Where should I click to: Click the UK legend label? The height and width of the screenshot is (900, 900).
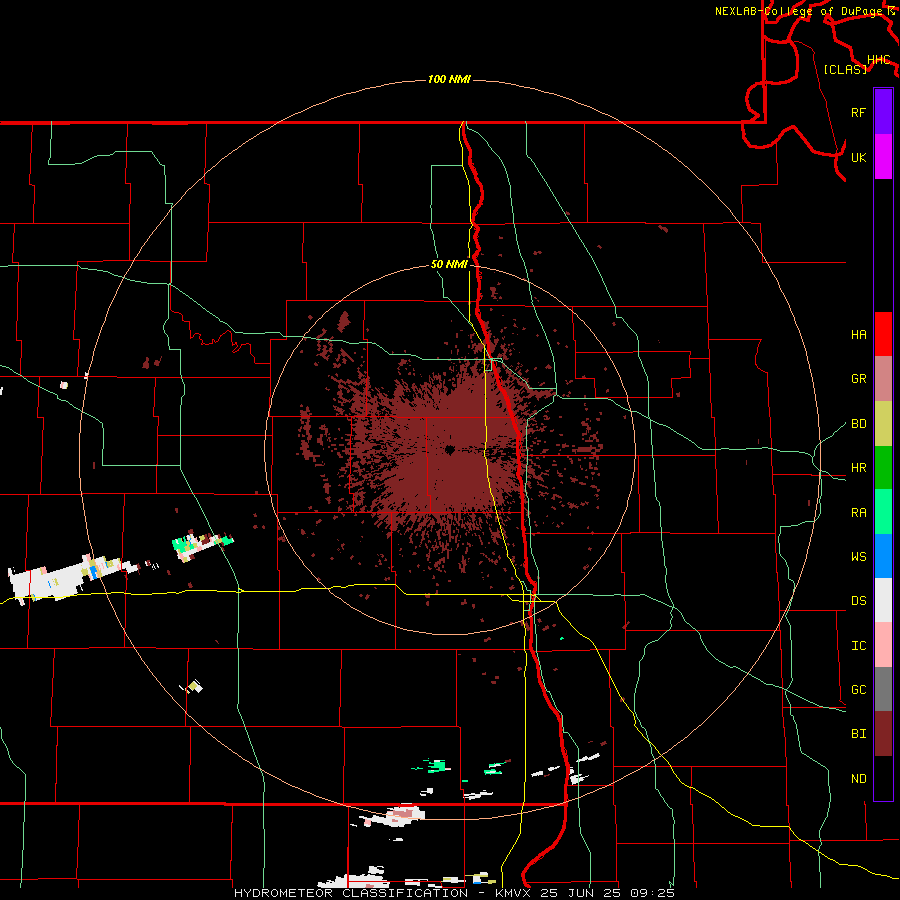click(x=859, y=157)
